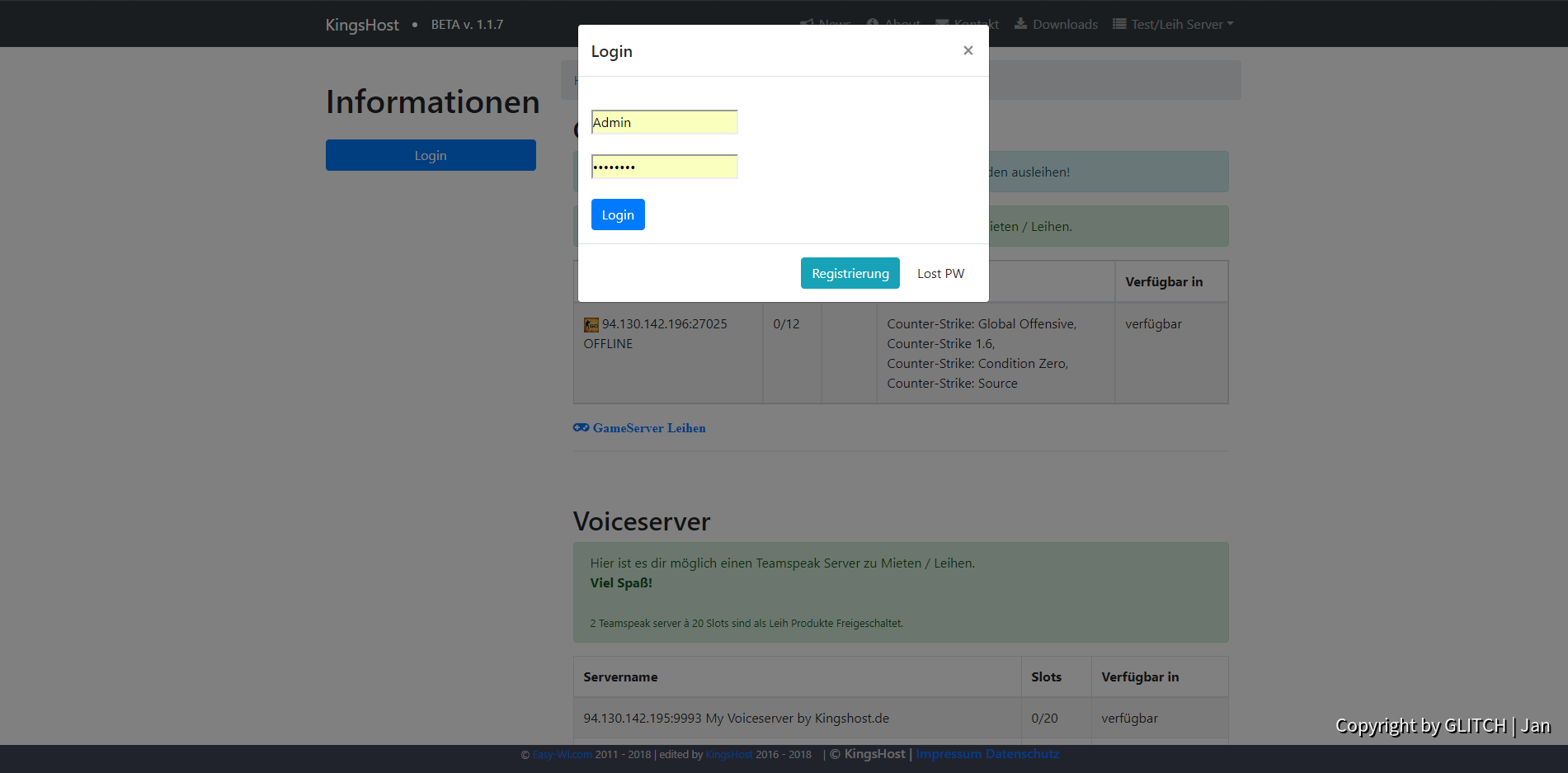Click the gamepad icon before GameServer Leihen
The width and height of the screenshot is (1568, 773).
pyautogui.click(x=581, y=427)
